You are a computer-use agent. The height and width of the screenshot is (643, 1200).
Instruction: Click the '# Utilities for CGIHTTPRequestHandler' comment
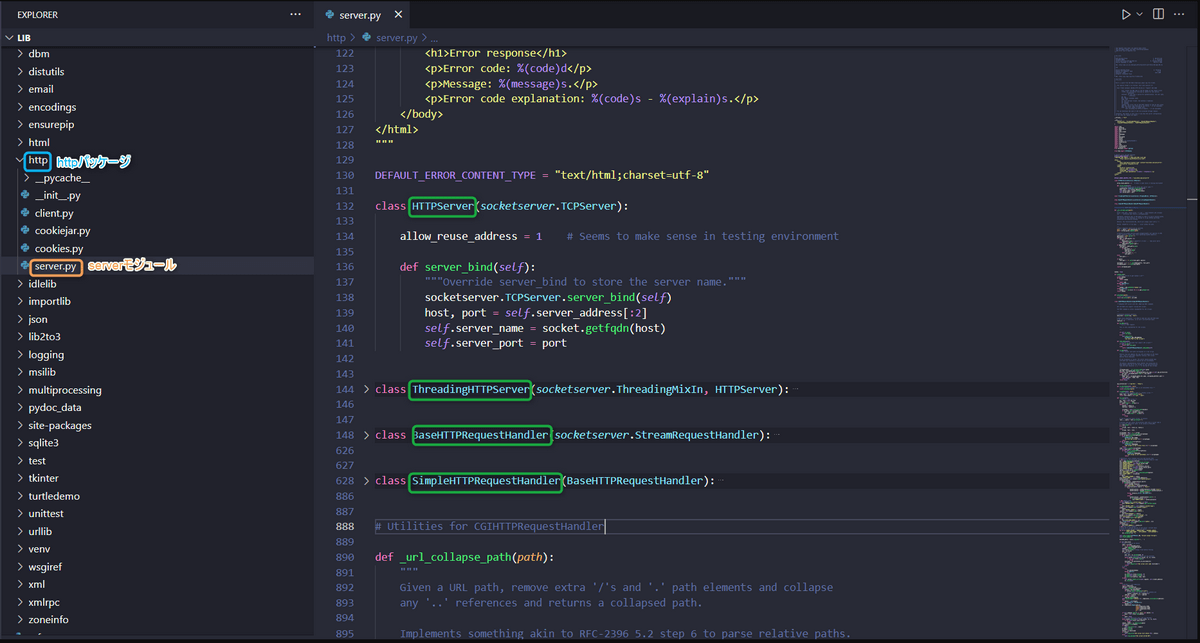point(490,526)
